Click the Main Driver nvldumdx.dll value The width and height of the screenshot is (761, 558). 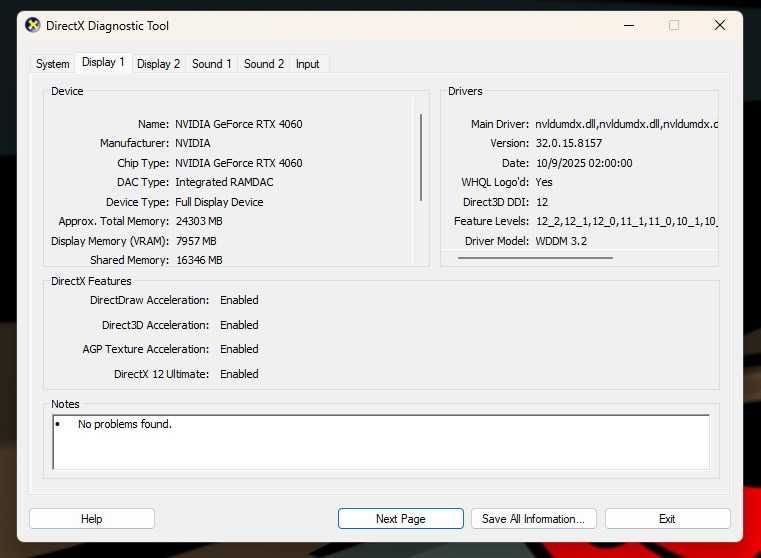coord(627,124)
